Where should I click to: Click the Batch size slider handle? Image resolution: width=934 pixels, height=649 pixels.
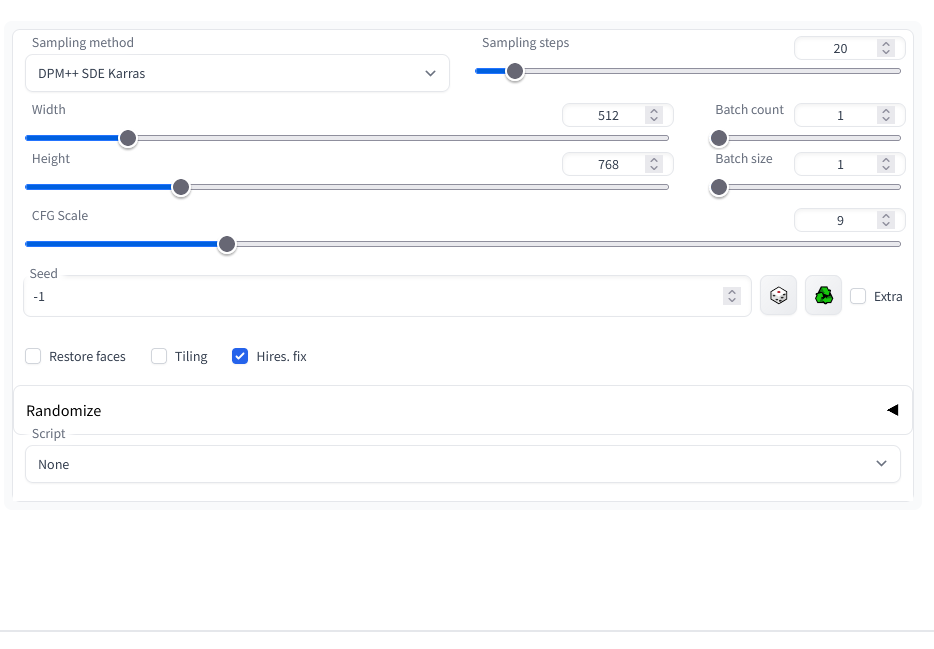719,188
